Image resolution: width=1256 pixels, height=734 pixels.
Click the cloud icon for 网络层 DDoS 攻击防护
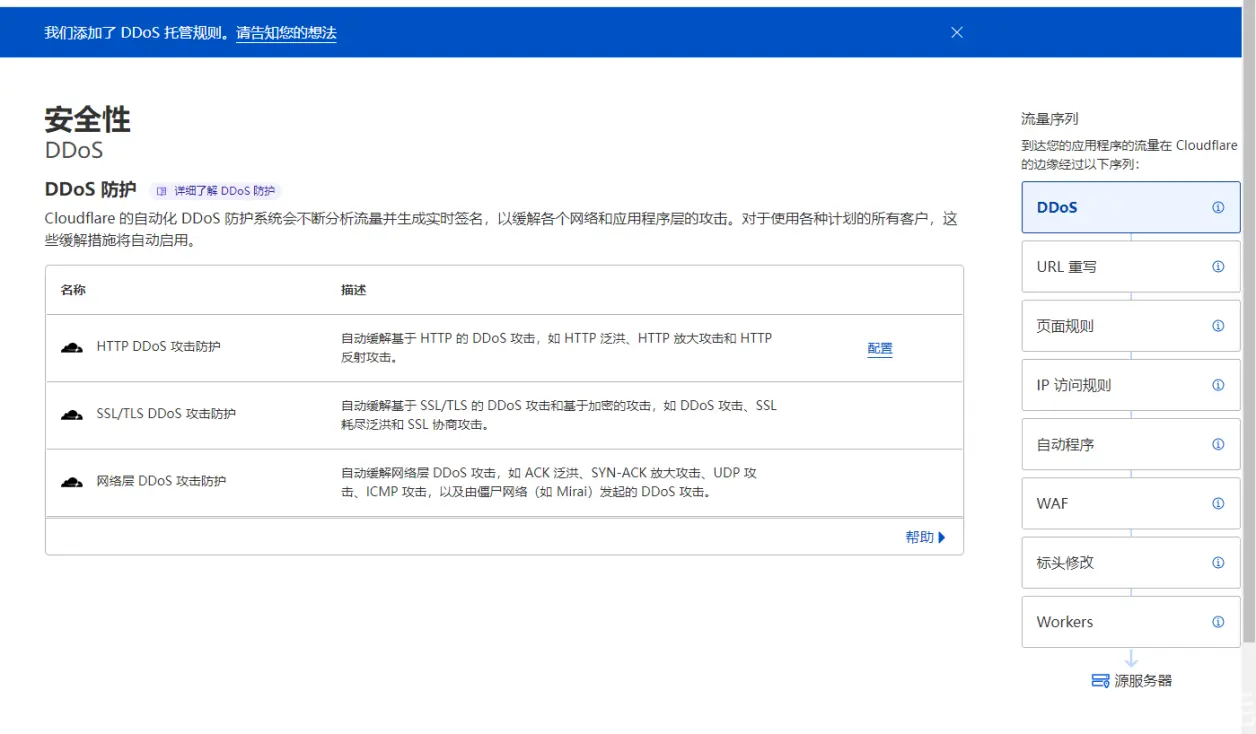[71, 482]
